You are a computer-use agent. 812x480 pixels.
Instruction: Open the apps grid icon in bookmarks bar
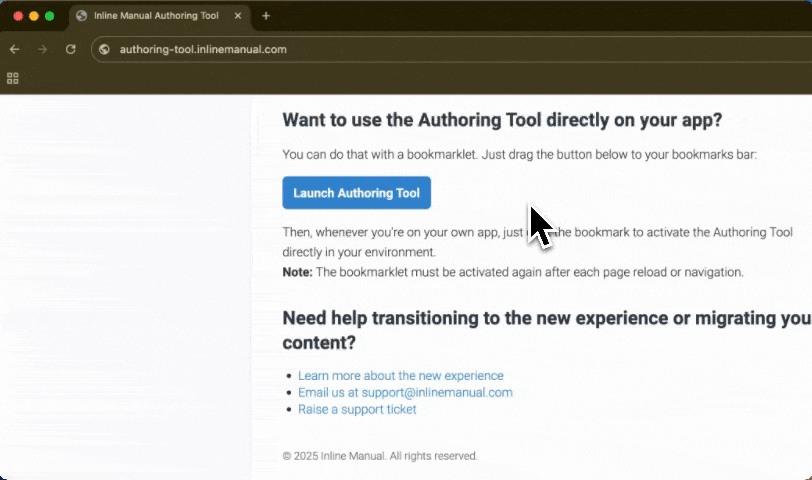[12, 78]
